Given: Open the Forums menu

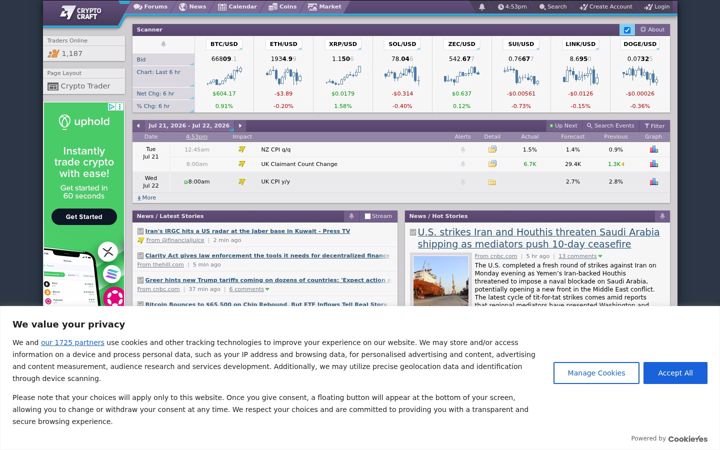Looking at the screenshot, I should (150, 7).
